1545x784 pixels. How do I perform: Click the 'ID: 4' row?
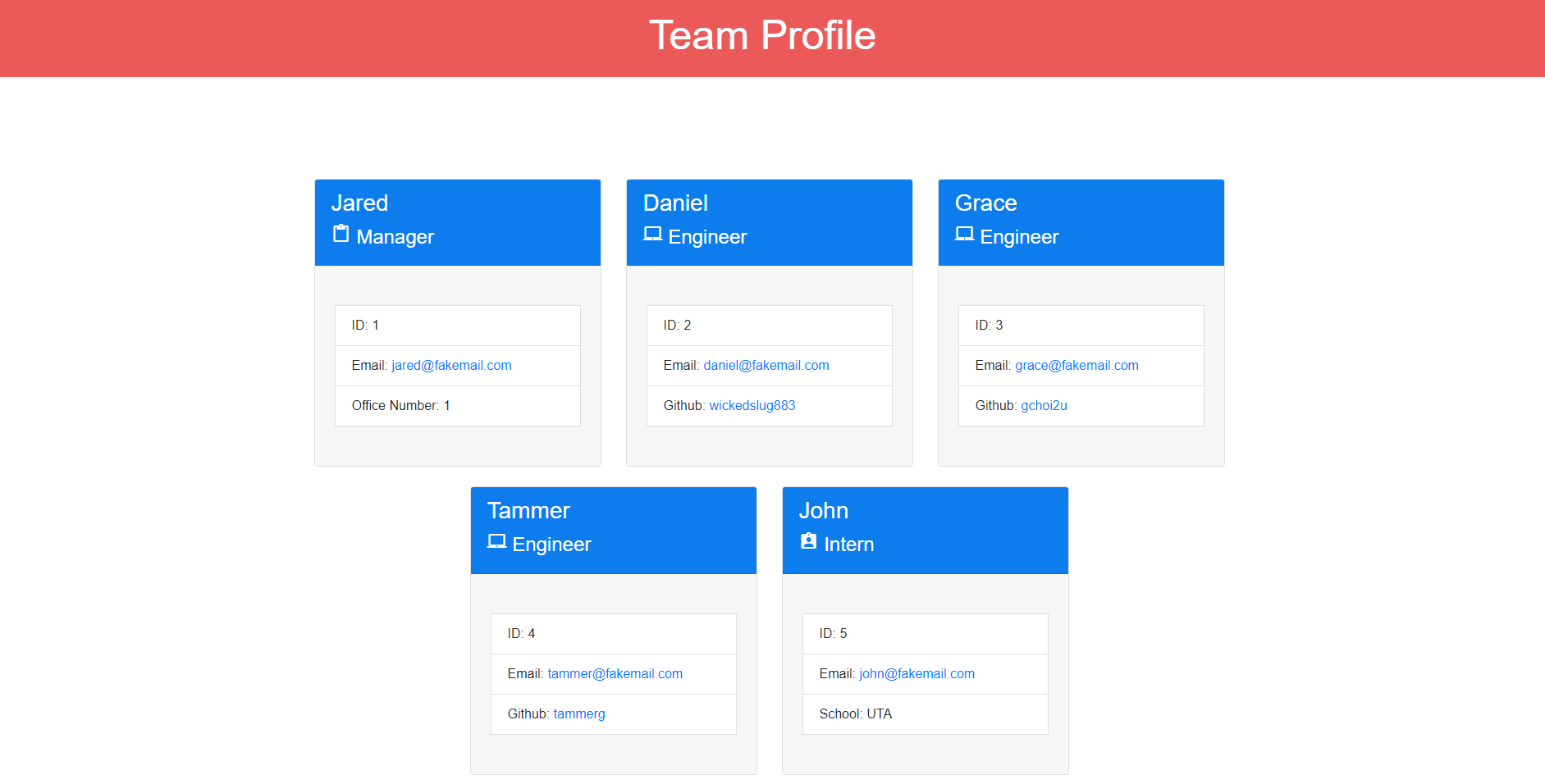(x=614, y=634)
